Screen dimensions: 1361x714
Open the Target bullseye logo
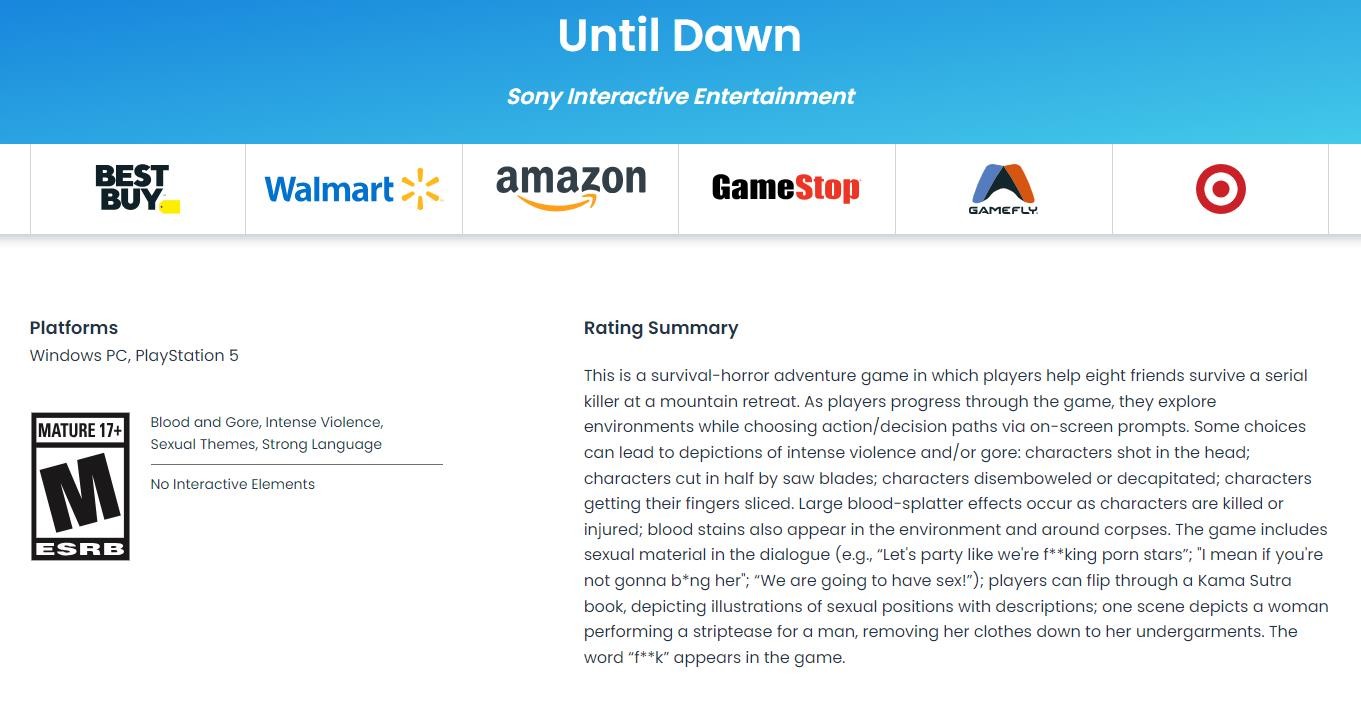tap(1220, 189)
